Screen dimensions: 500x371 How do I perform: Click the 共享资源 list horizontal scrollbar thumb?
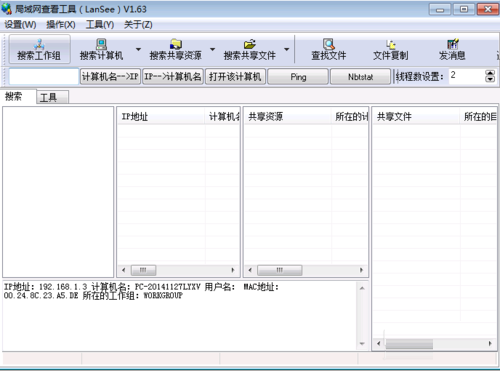click(x=280, y=270)
